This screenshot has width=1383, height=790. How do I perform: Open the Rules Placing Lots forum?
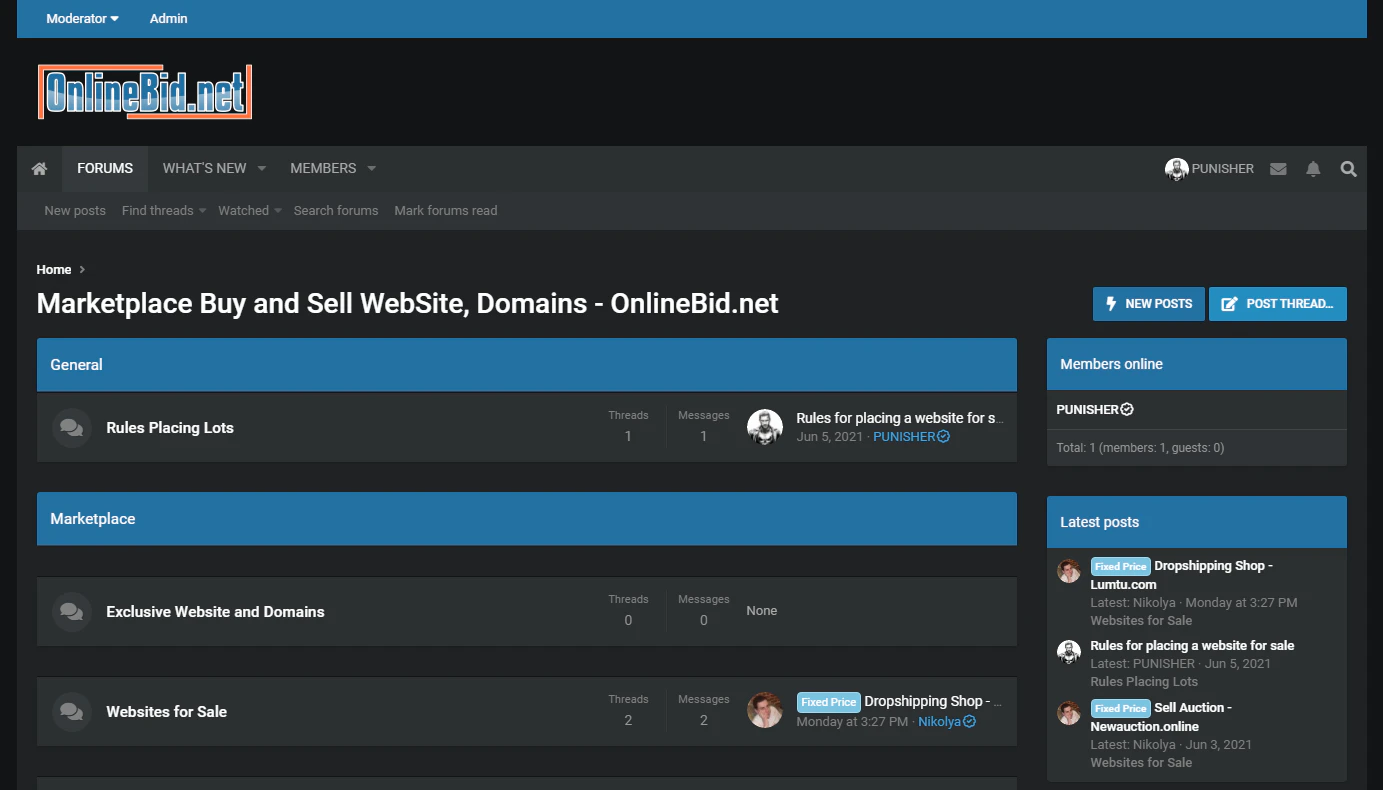(170, 428)
